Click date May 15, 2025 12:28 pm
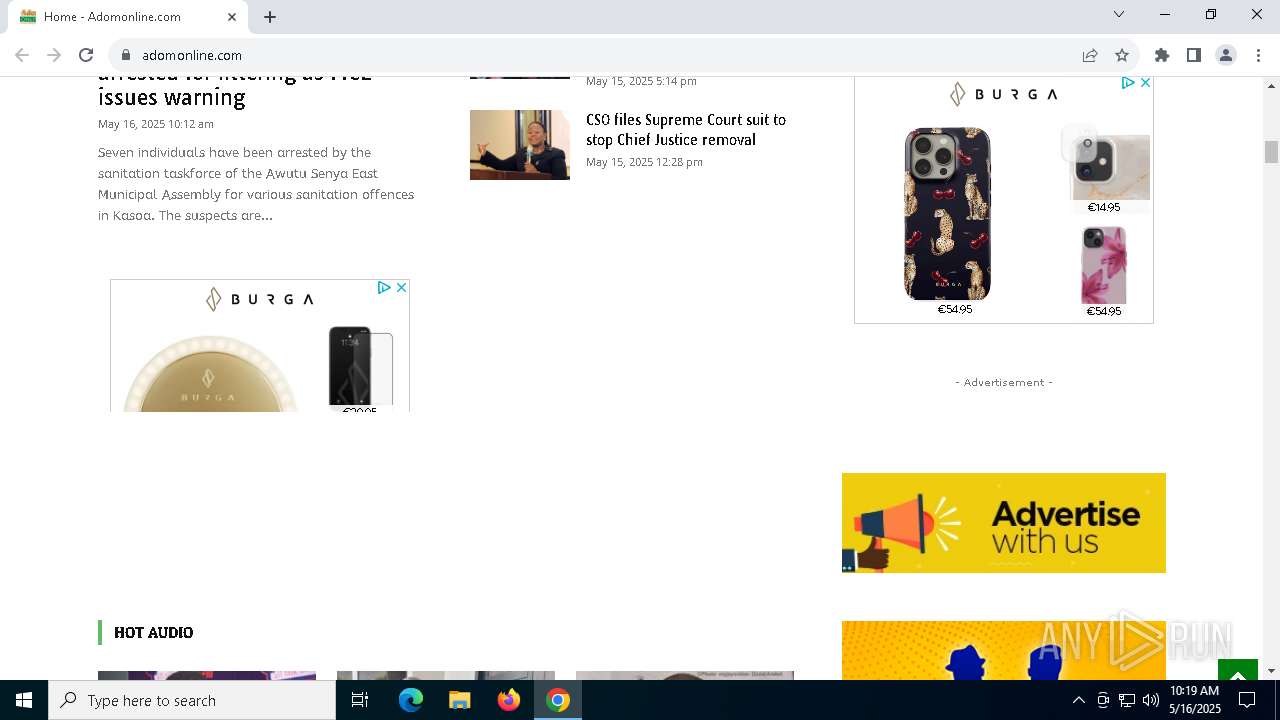The height and width of the screenshot is (720, 1280). (644, 162)
